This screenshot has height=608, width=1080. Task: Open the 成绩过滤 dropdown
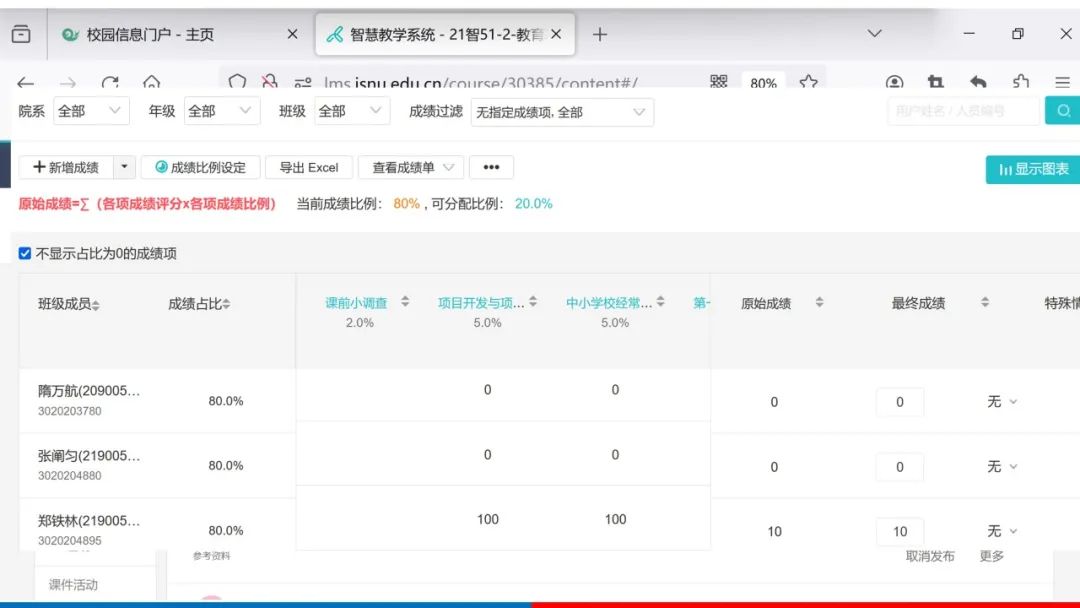pyautogui.click(x=562, y=112)
